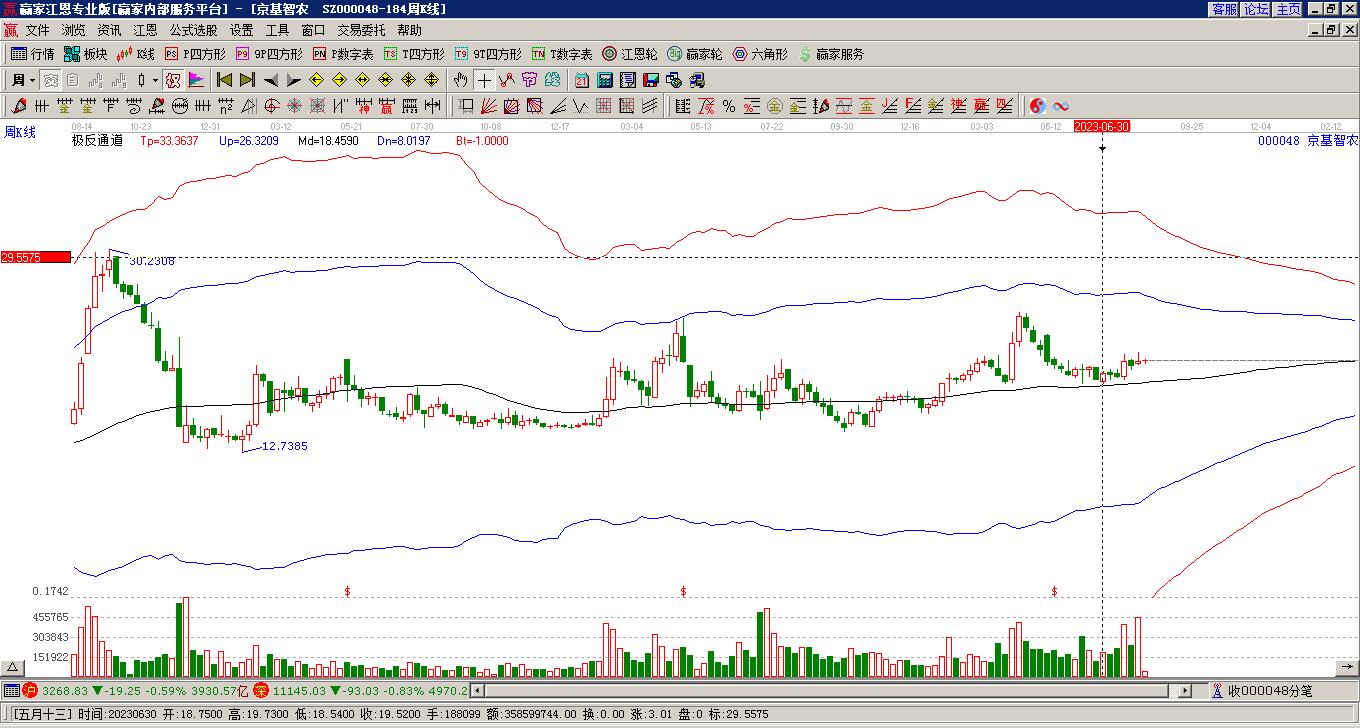Open the 六角形 hexagon chart tool

click(x=760, y=54)
